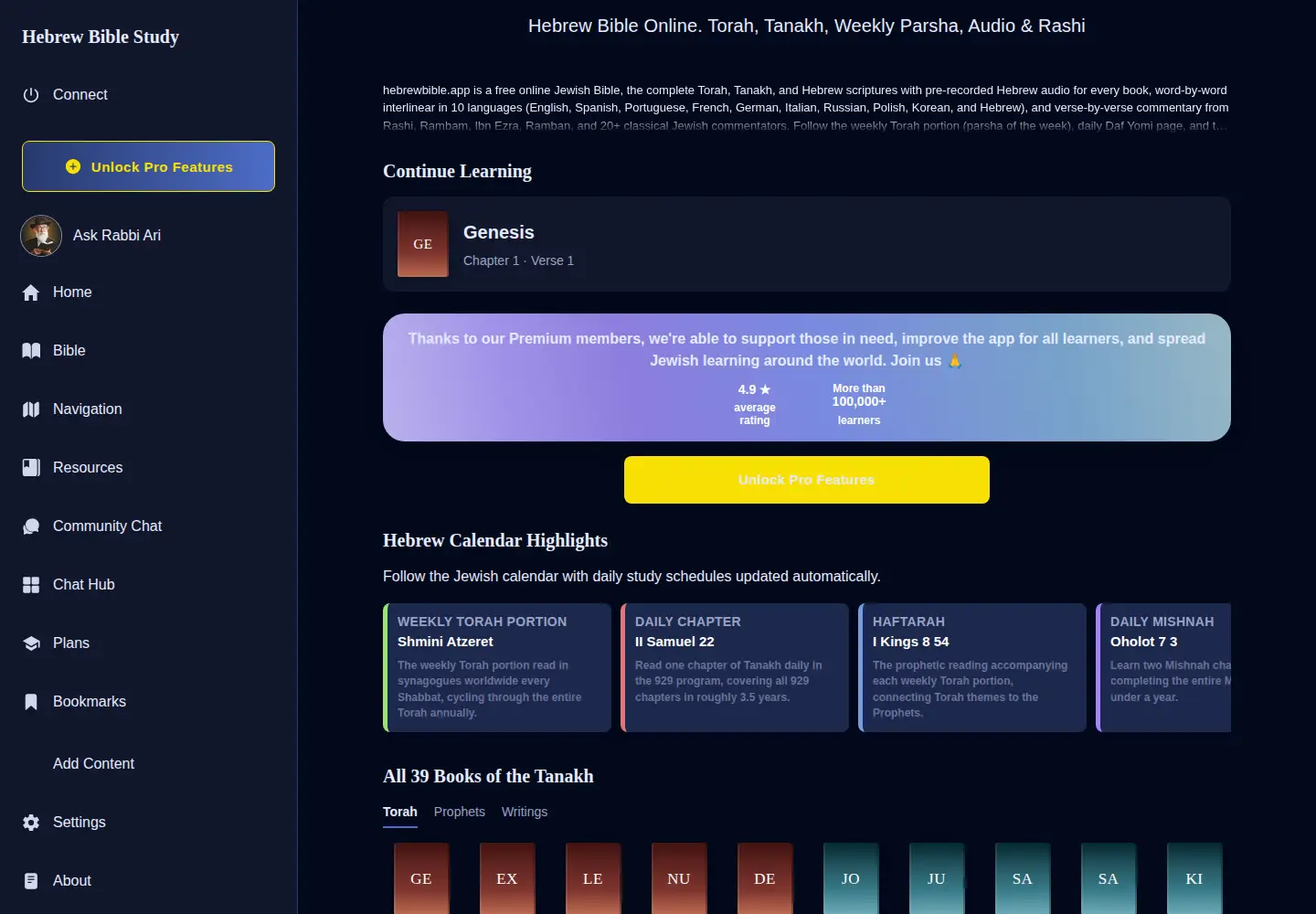Viewport: 1316px width, 914px height.
Task: Switch to the Writings tab
Action: (525, 812)
